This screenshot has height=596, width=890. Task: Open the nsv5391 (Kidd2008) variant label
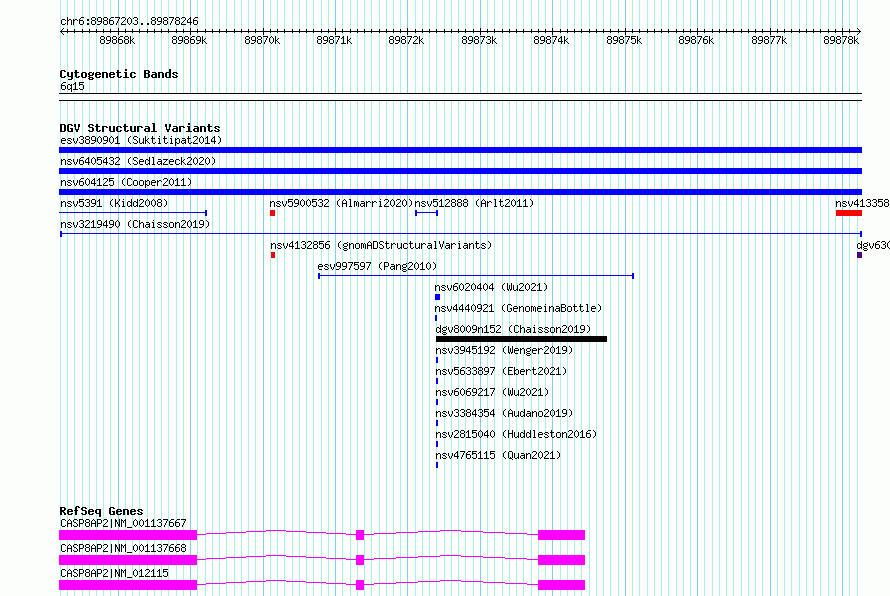[114, 203]
